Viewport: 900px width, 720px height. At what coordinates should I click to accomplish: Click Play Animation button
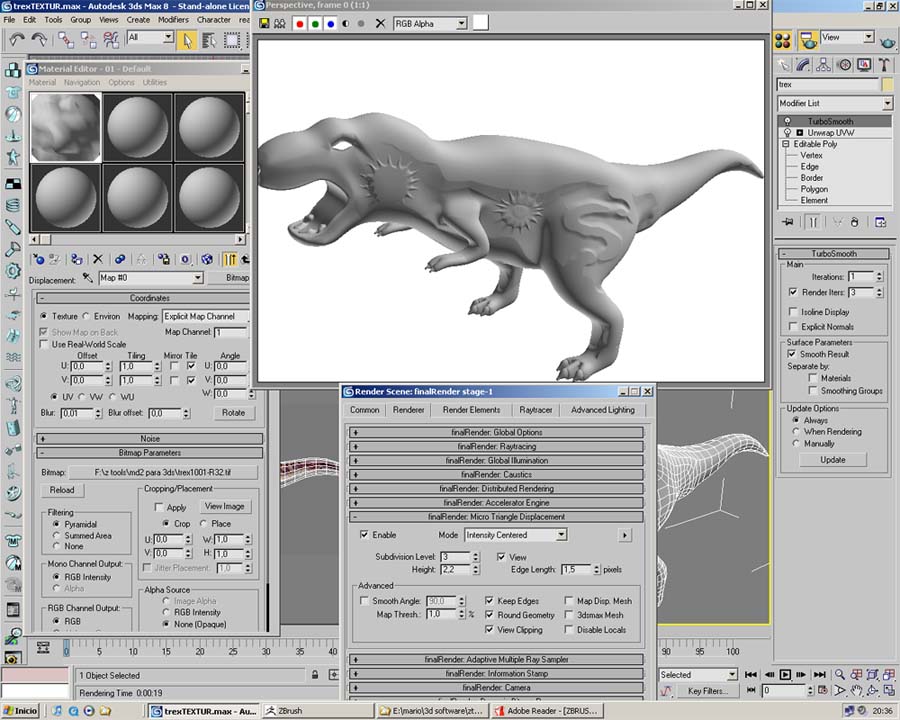point(785,675)
